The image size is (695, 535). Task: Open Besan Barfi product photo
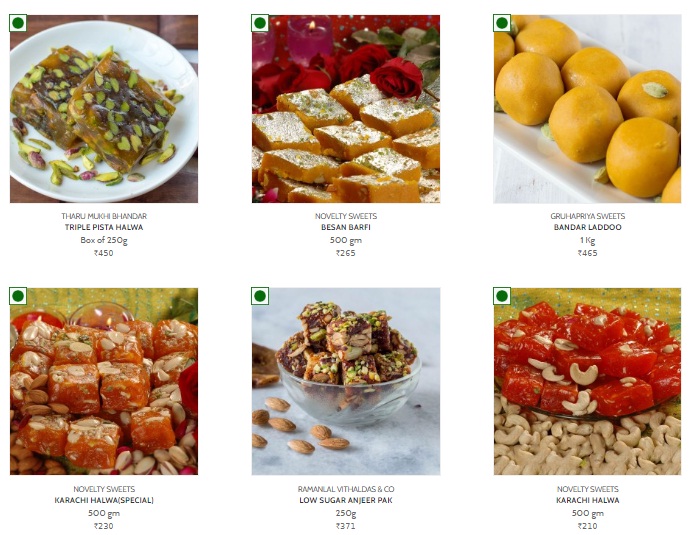point(346,109)
